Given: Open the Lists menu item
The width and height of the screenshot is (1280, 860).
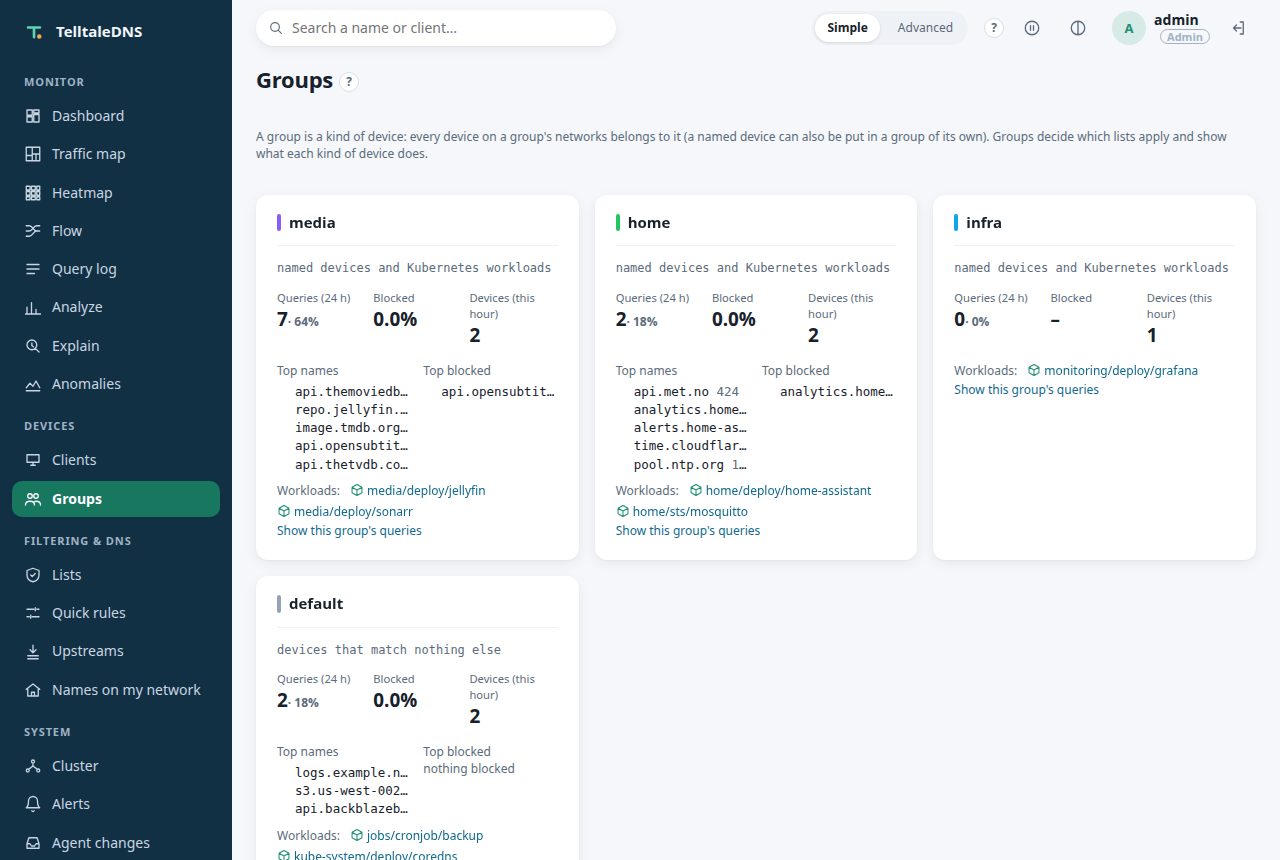Looking at the screenshot, I should coord(116,575).
